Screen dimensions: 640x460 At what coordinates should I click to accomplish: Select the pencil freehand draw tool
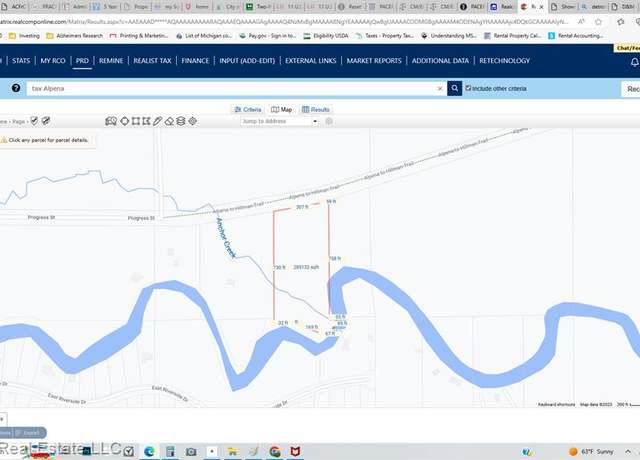pos(158,121)
